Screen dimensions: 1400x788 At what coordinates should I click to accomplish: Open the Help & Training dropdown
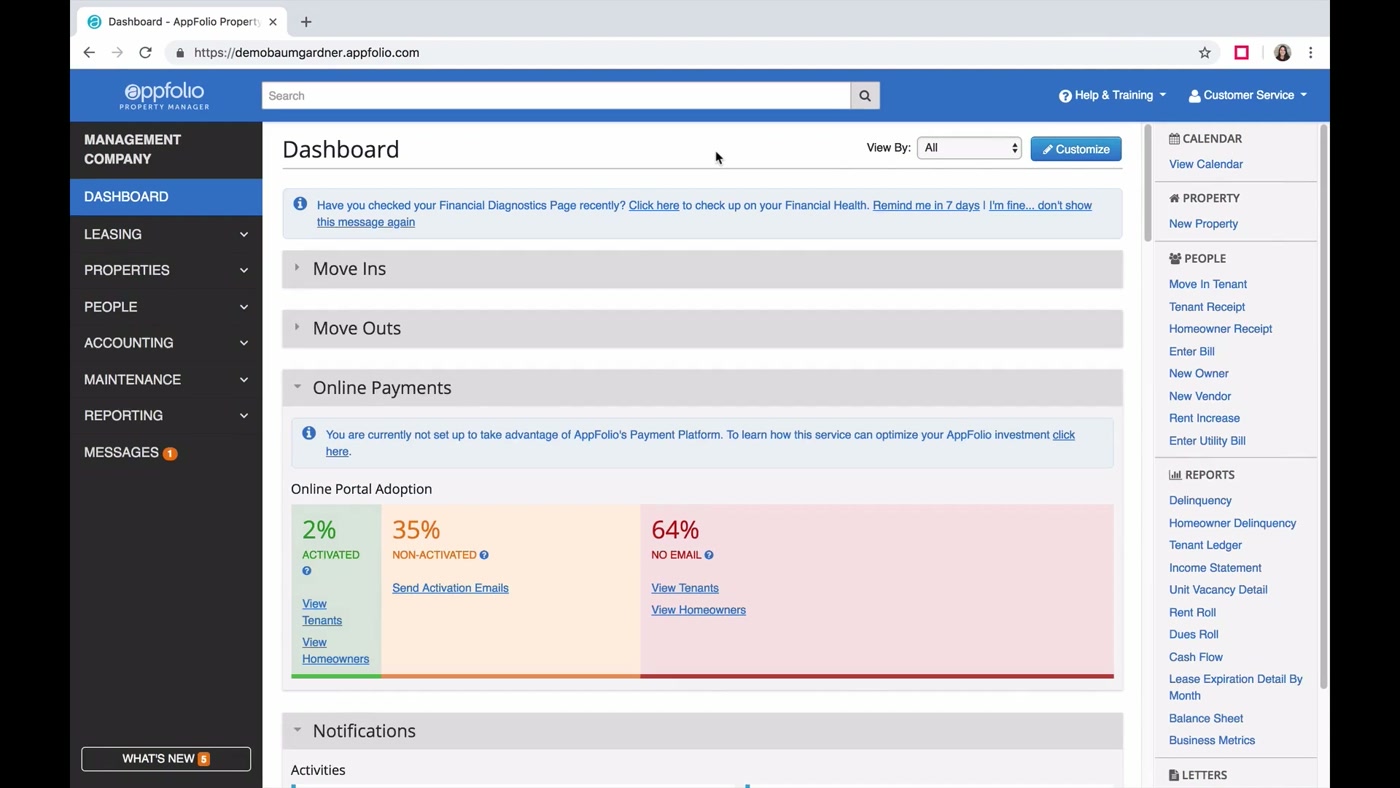[x=1112, y=95]
